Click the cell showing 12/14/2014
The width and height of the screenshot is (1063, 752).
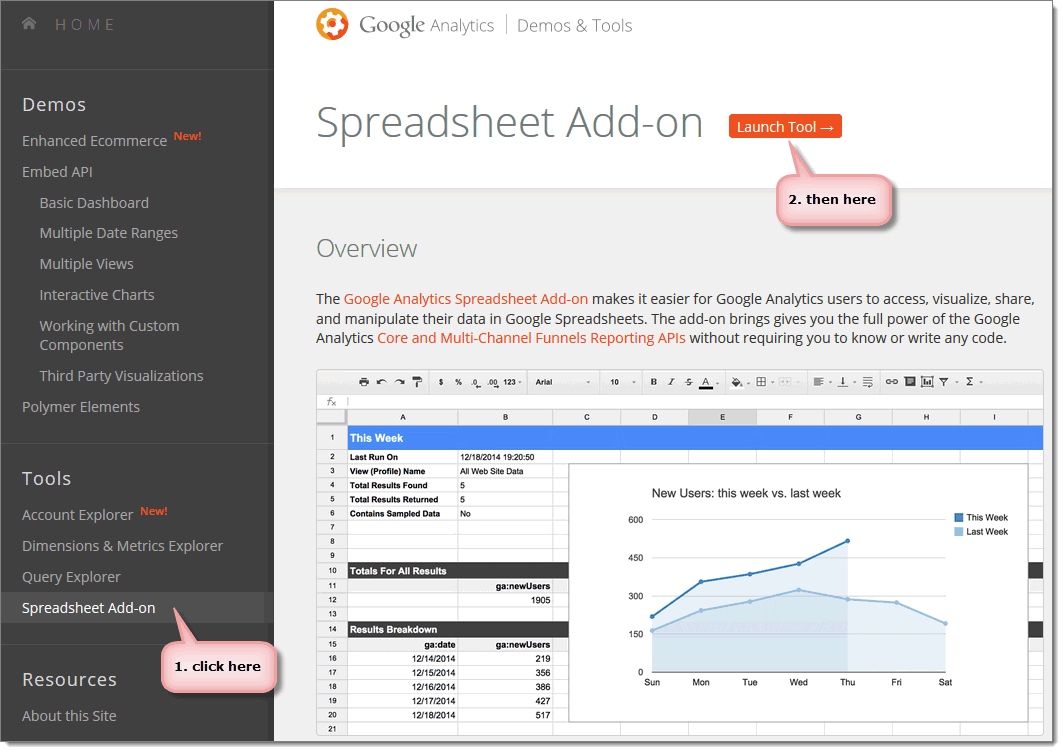(403, 658)
